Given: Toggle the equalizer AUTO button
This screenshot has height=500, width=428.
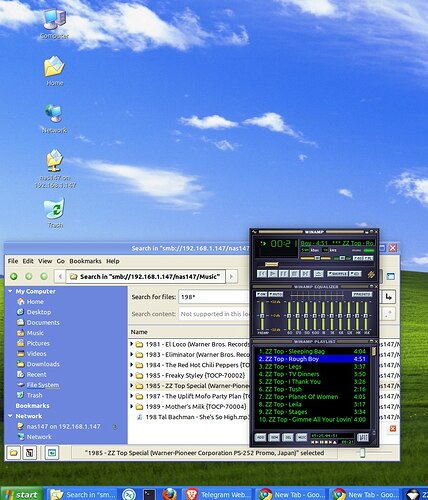Looking at the screenshot, I should (275, 294).
